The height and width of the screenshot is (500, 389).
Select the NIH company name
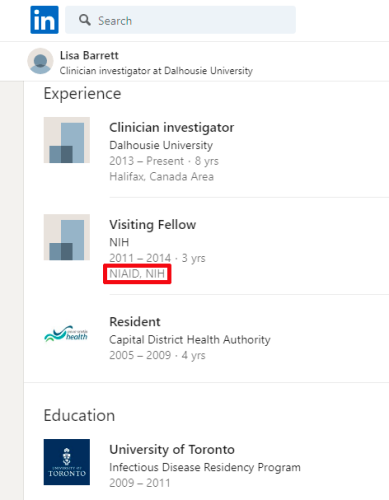(119, 242)
